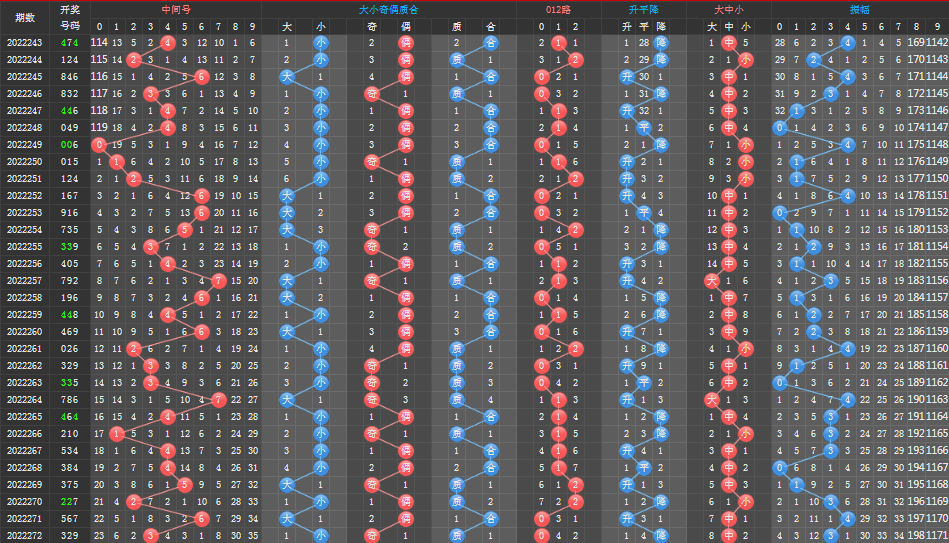The height and width of the screenshot is (543, 949).
Task: Select the 振幅 section header
Action: [x=859, y=10]
